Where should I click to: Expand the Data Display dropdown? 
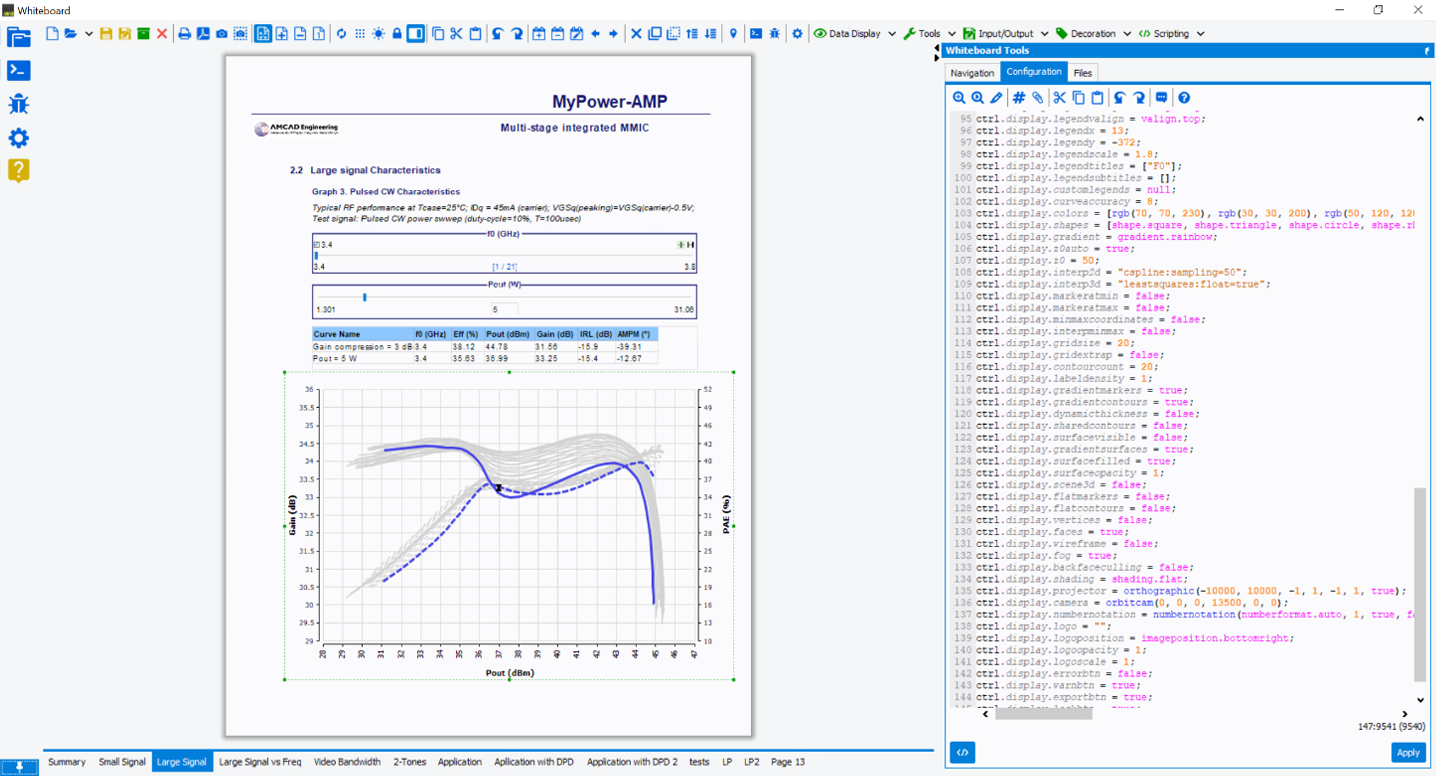(890, 33)
